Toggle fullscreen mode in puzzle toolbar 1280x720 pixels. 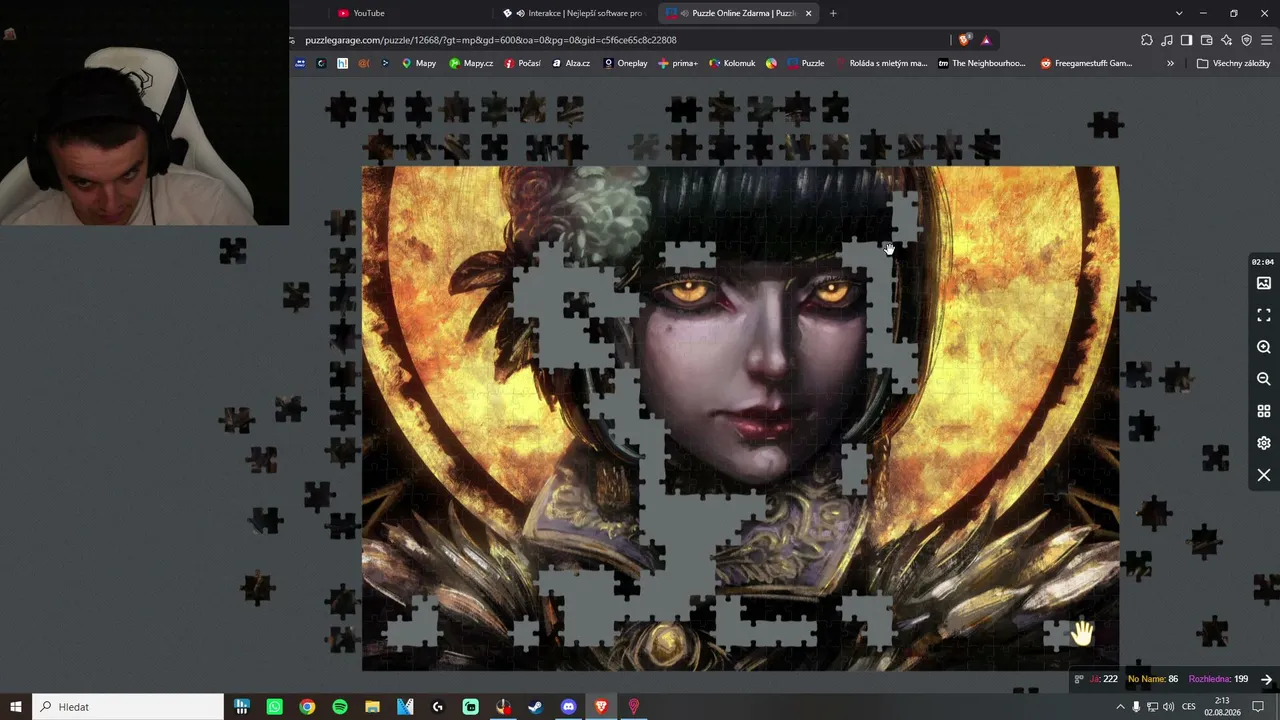pyautogui.click(x=1264, y=315)
